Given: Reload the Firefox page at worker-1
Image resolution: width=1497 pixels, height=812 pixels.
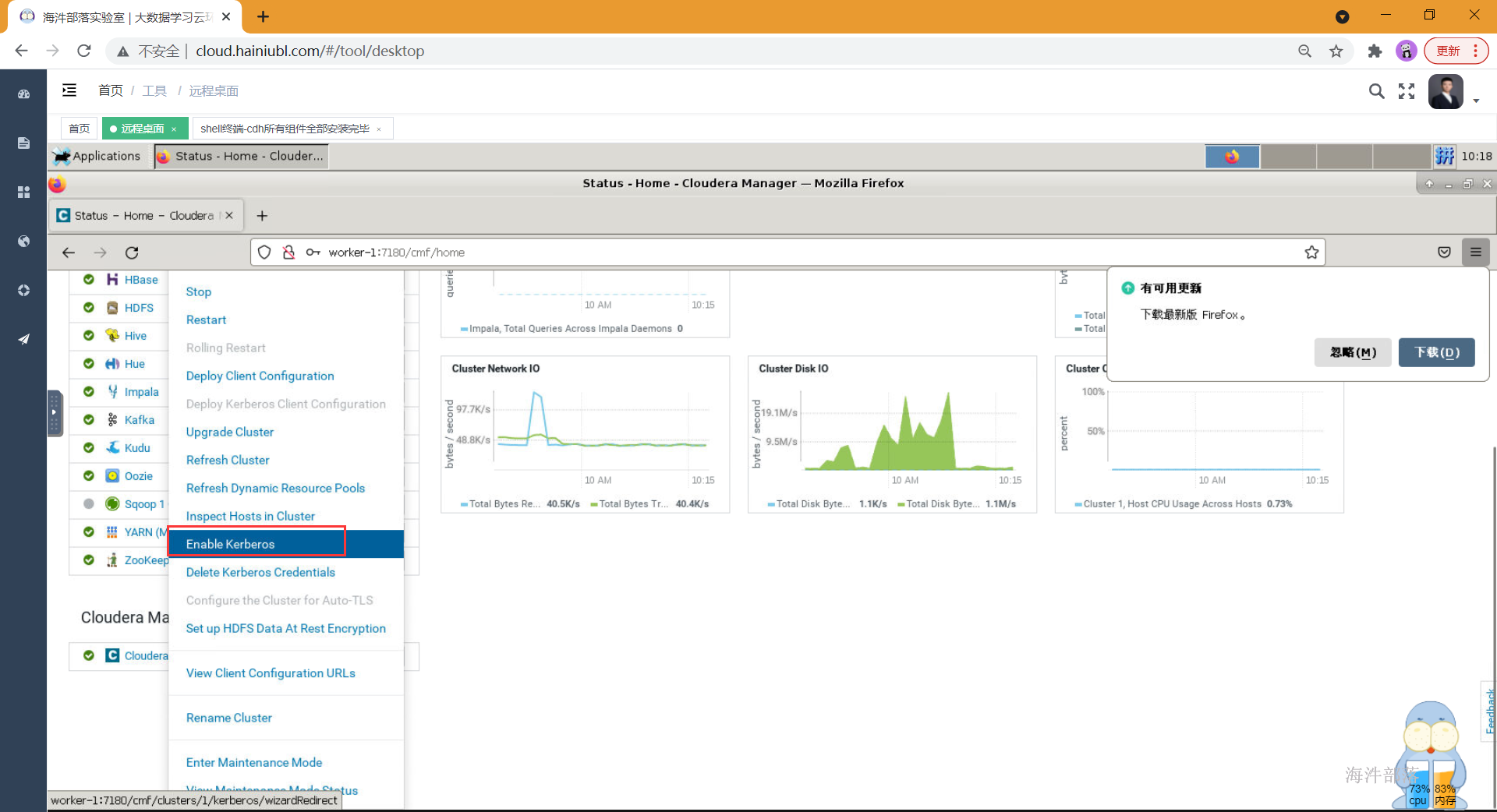Looking at the screenshot, I should point(132,252).
